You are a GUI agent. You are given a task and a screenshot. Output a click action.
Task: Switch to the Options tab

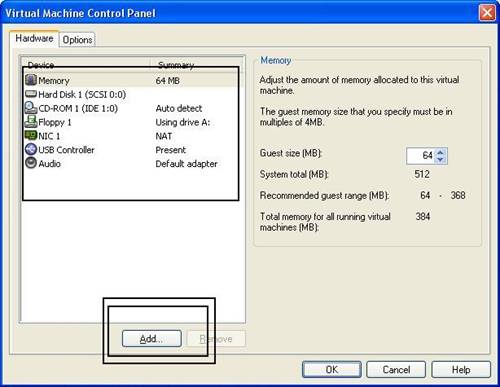[77, 40]
